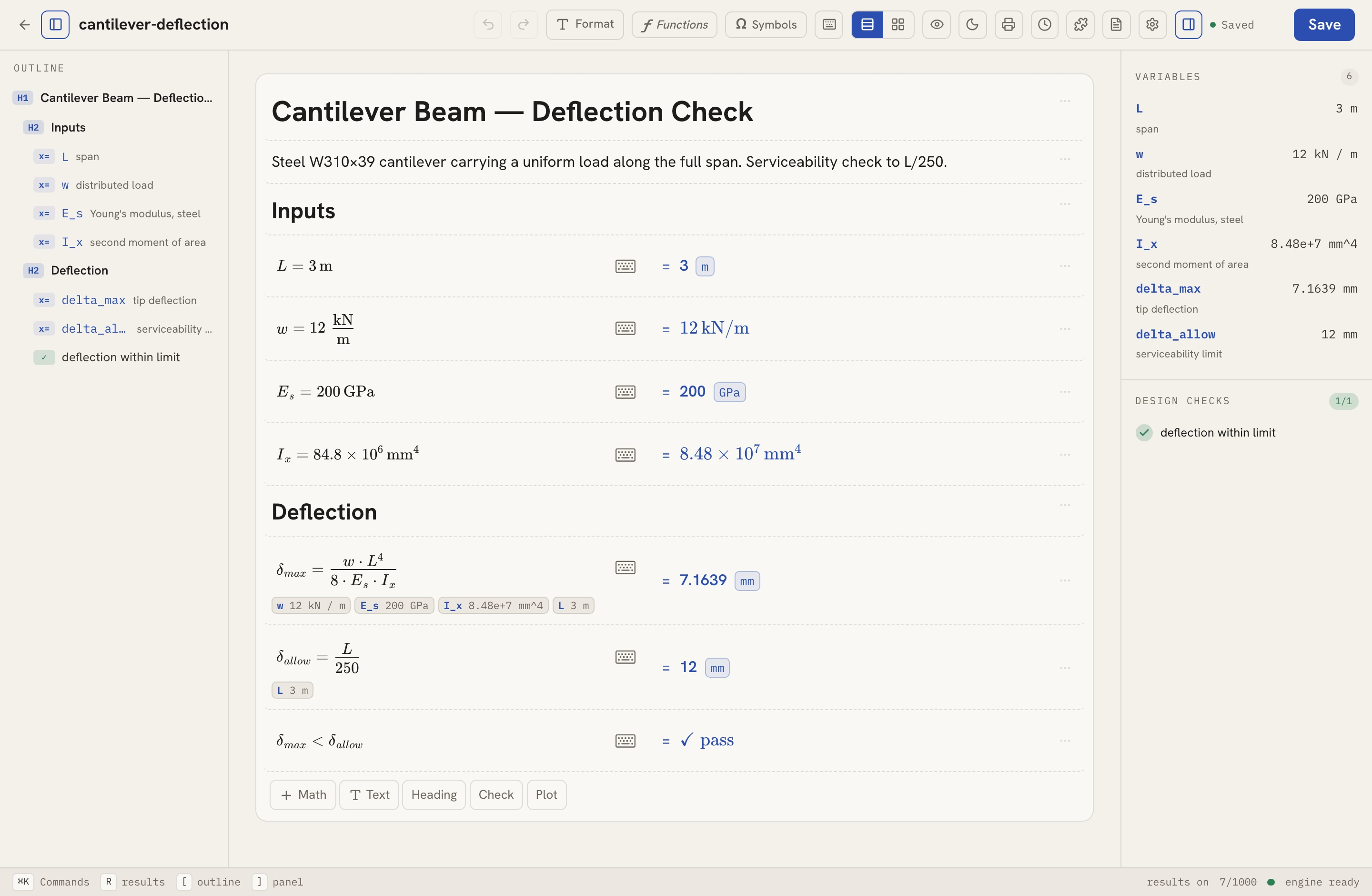
Task: Click panel shortcut in status bar
Action: (278, 882)
